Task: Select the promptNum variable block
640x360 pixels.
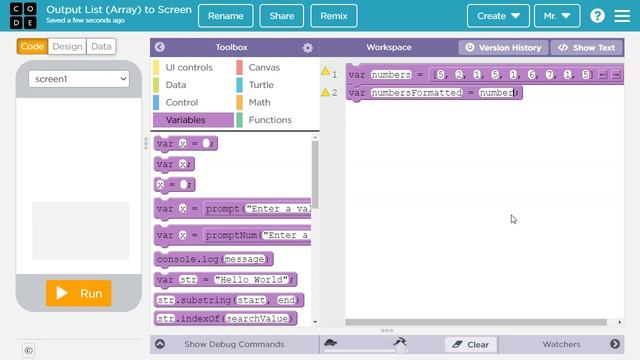Action: (233, 236)
